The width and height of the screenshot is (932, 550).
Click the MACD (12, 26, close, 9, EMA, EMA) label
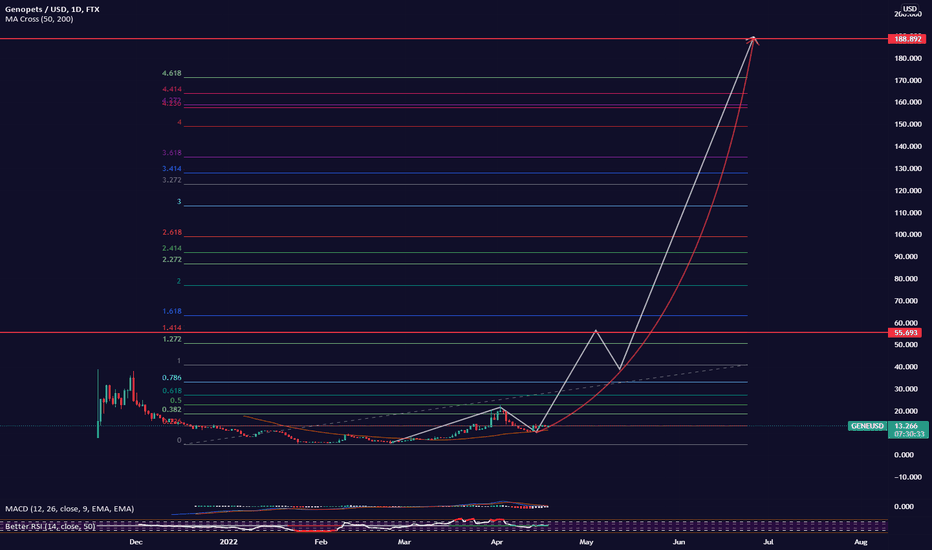click(x=70, y=509)
